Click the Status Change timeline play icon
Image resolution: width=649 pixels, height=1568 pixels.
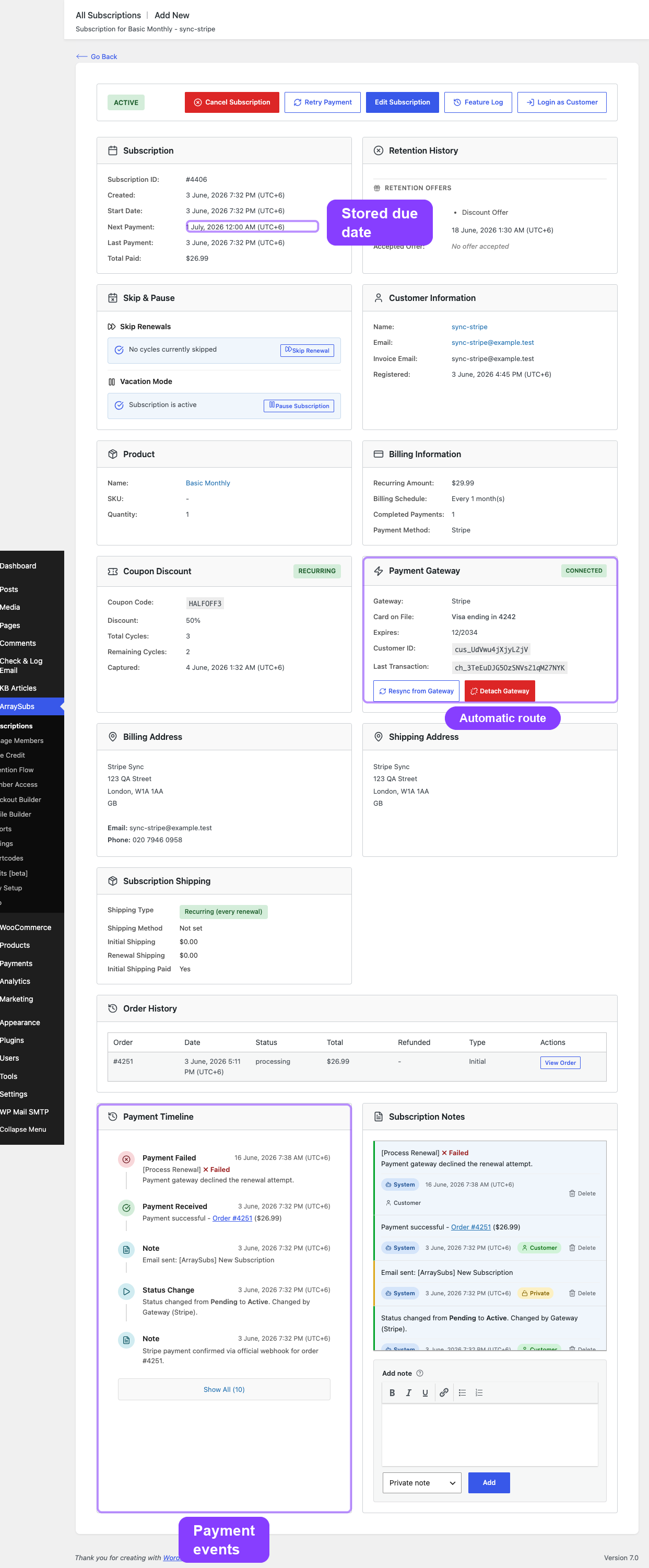pos(126,1291)
